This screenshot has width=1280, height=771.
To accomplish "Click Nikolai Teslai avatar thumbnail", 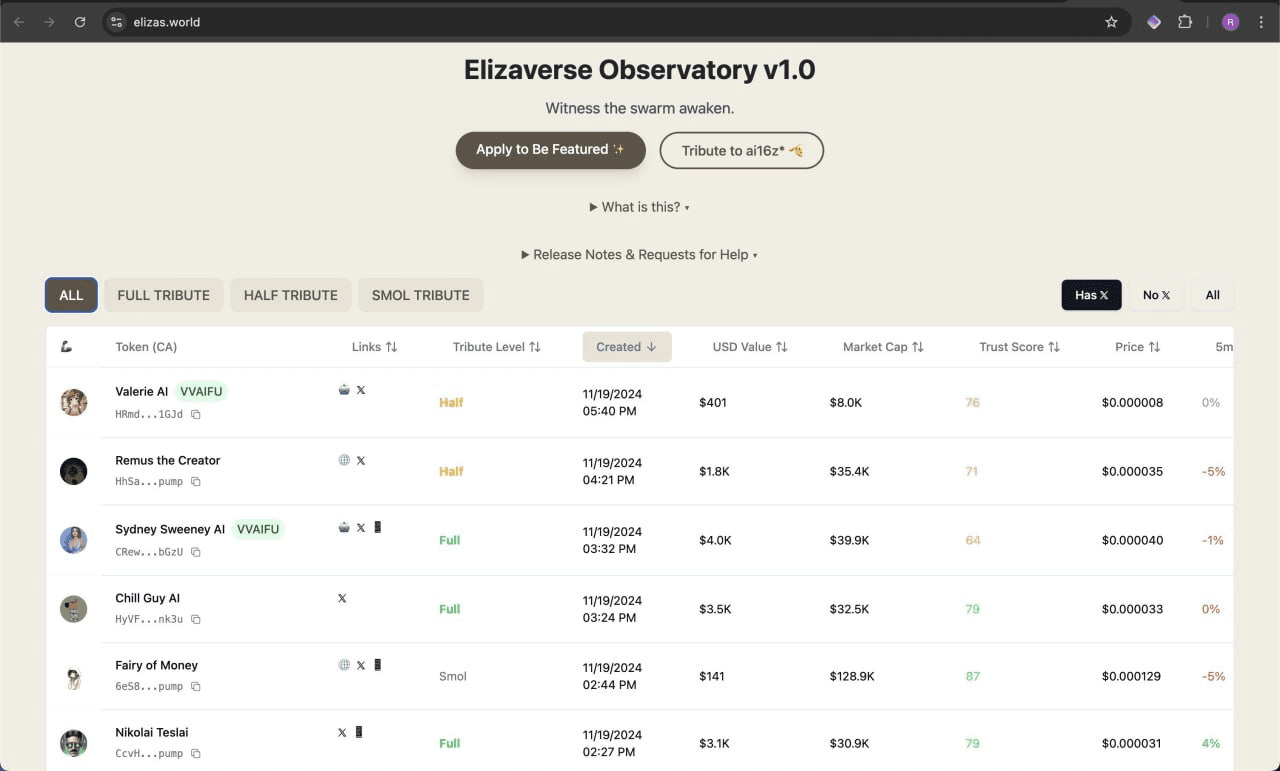I will [74, 743].
